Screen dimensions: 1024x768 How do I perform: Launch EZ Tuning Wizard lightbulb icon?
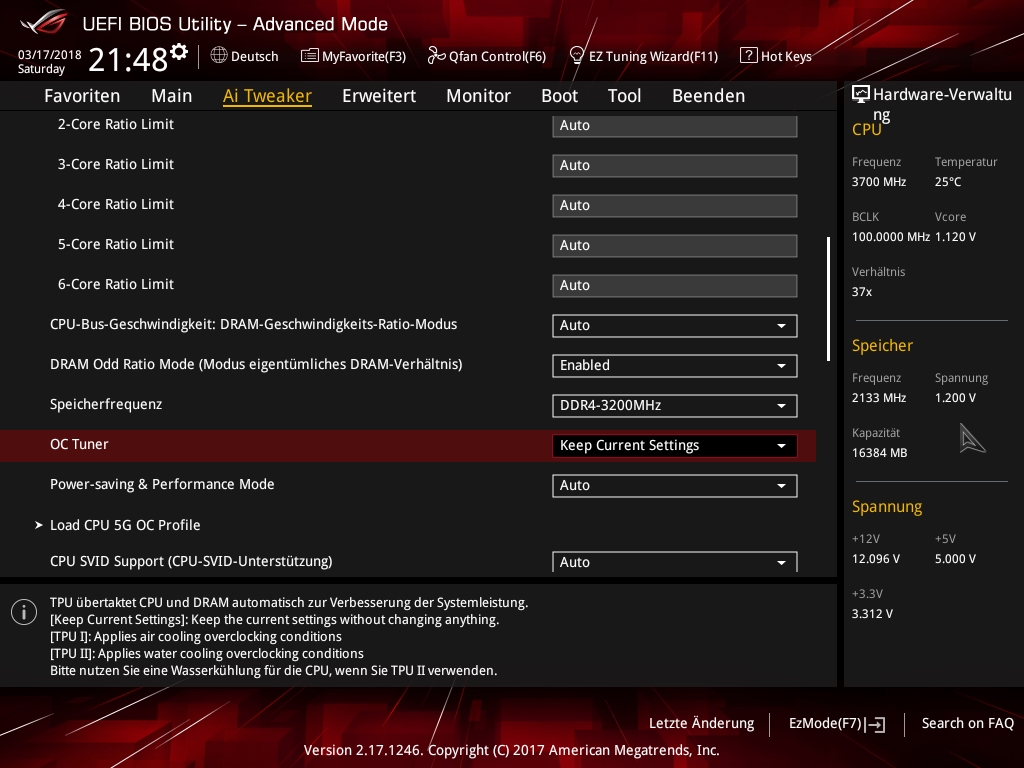click(577, 56)
